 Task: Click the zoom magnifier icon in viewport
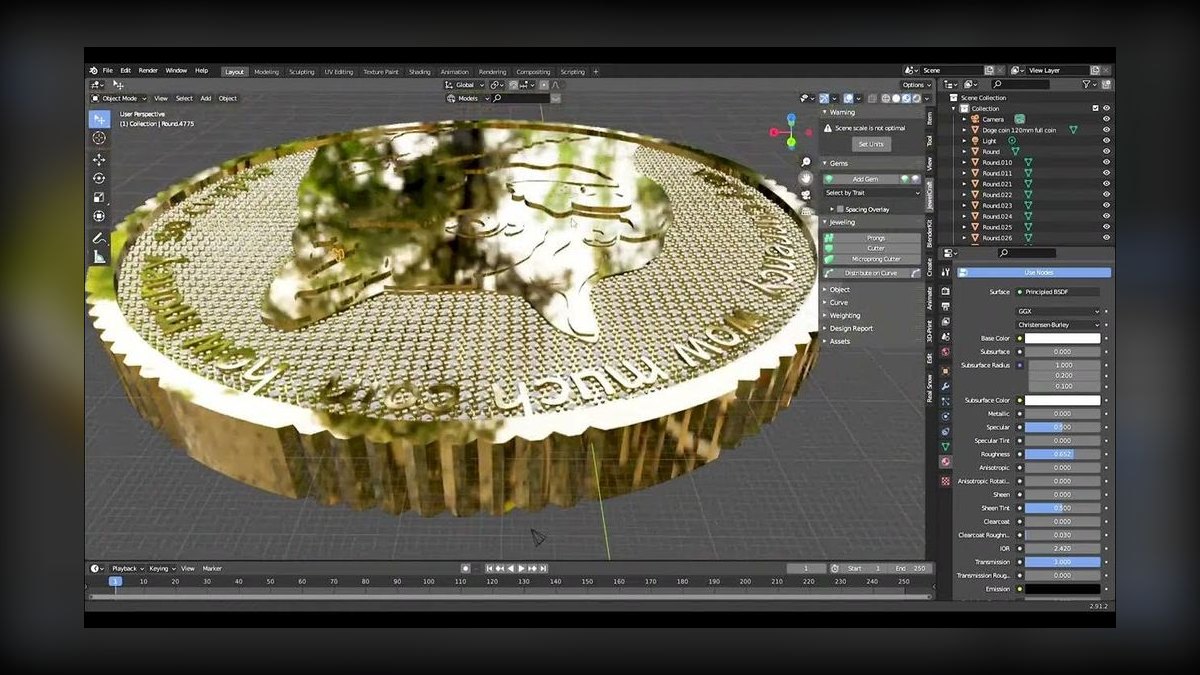tap(806, 162)
